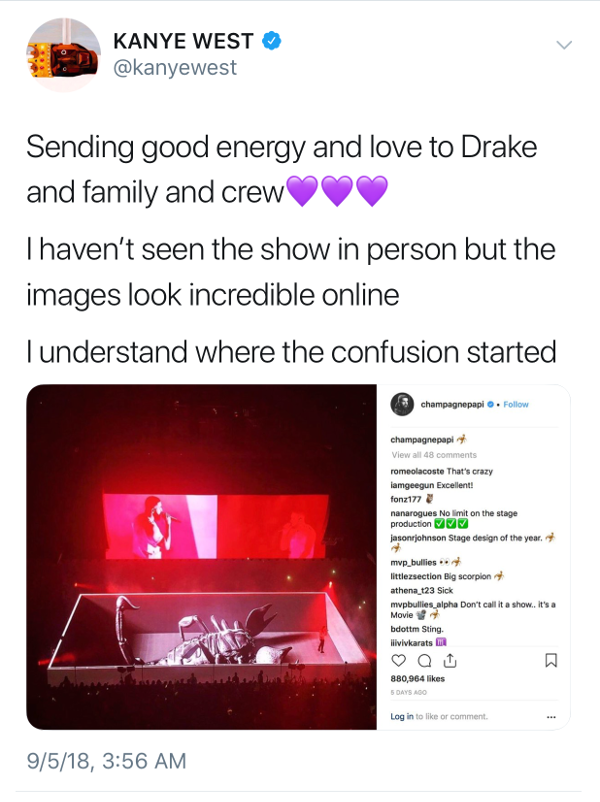The image size is (600, 802).
Task: Open the tweet options chevron
Action: (564, 45)
